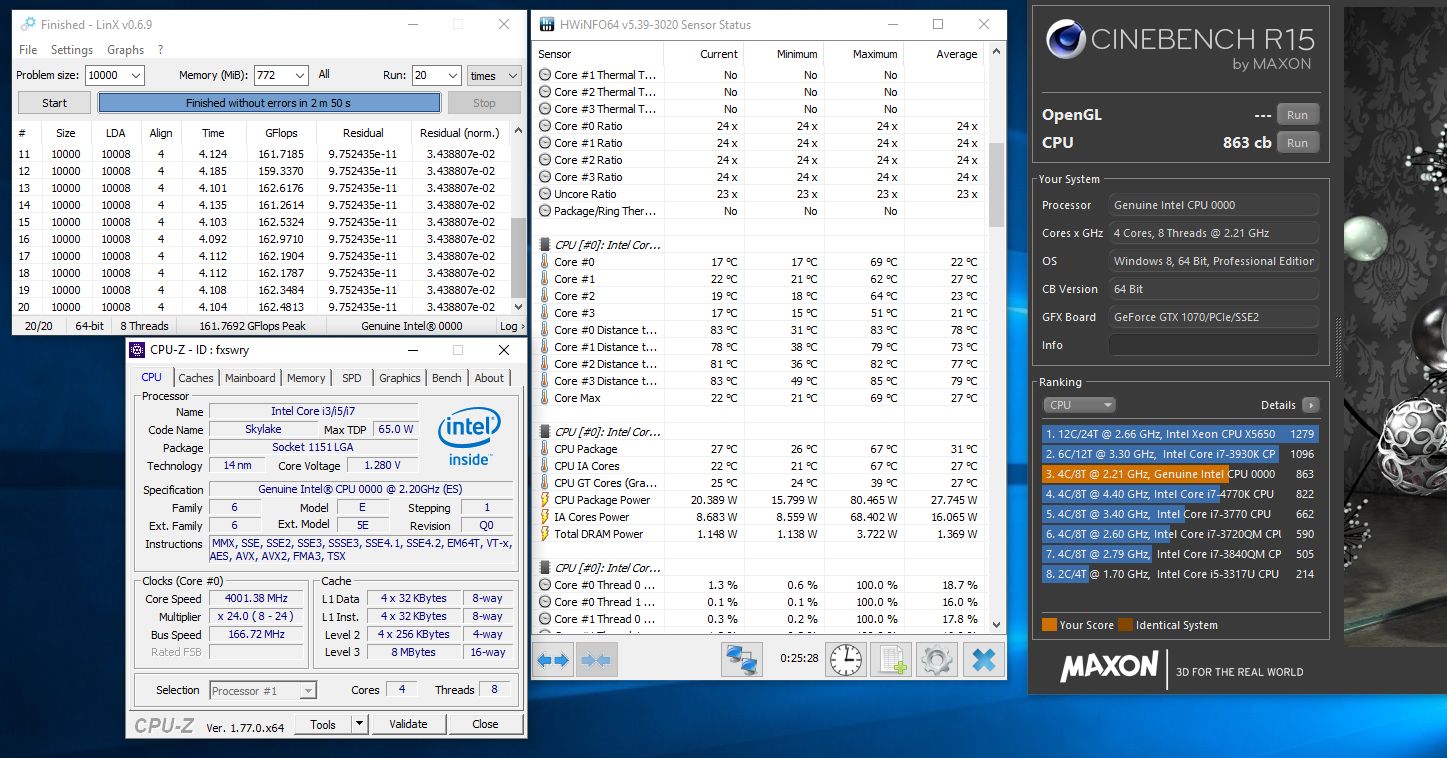Open the CPU ranking filter dropdown
The height and width of the screenshot is (758, 1447).
[1079, 405]
